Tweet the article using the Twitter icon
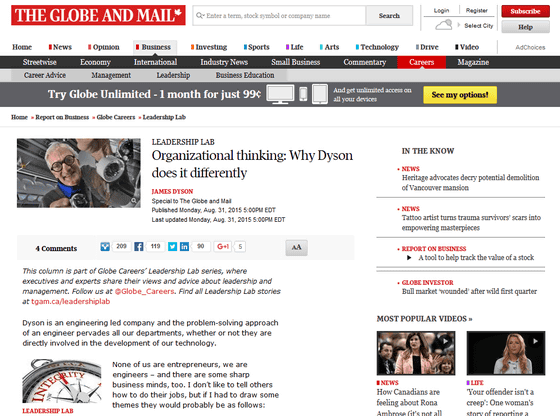The image size is (560, 416). tap(172, 246)
